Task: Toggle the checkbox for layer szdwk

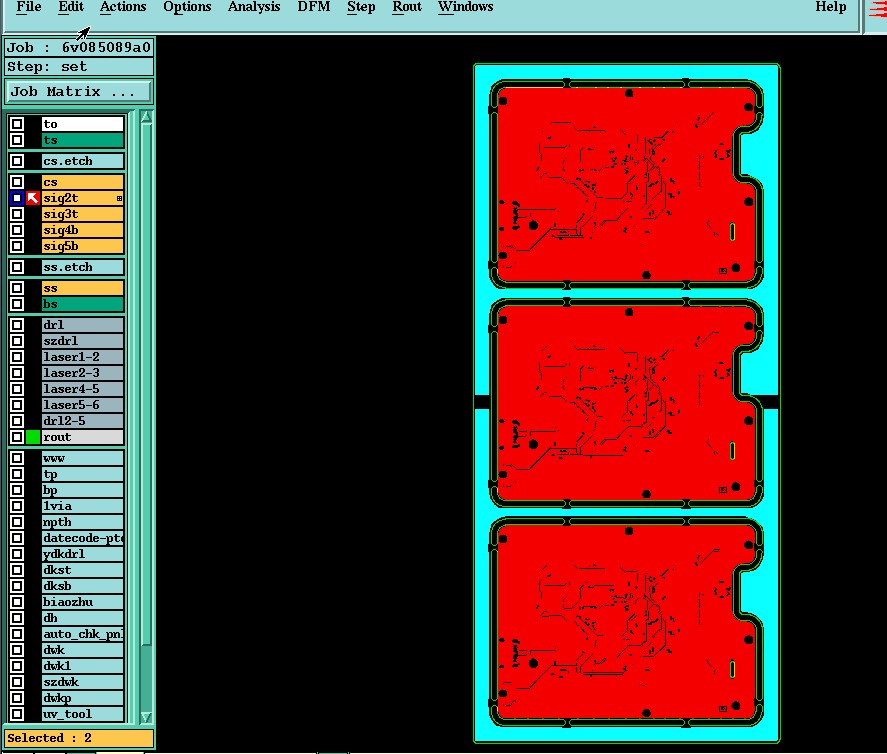Action: pos(17,682)
